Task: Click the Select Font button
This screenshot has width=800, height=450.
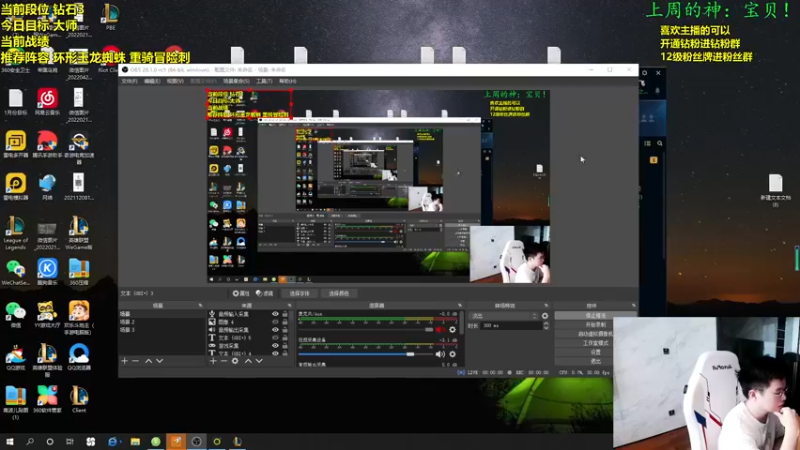Action: [299, 293]
